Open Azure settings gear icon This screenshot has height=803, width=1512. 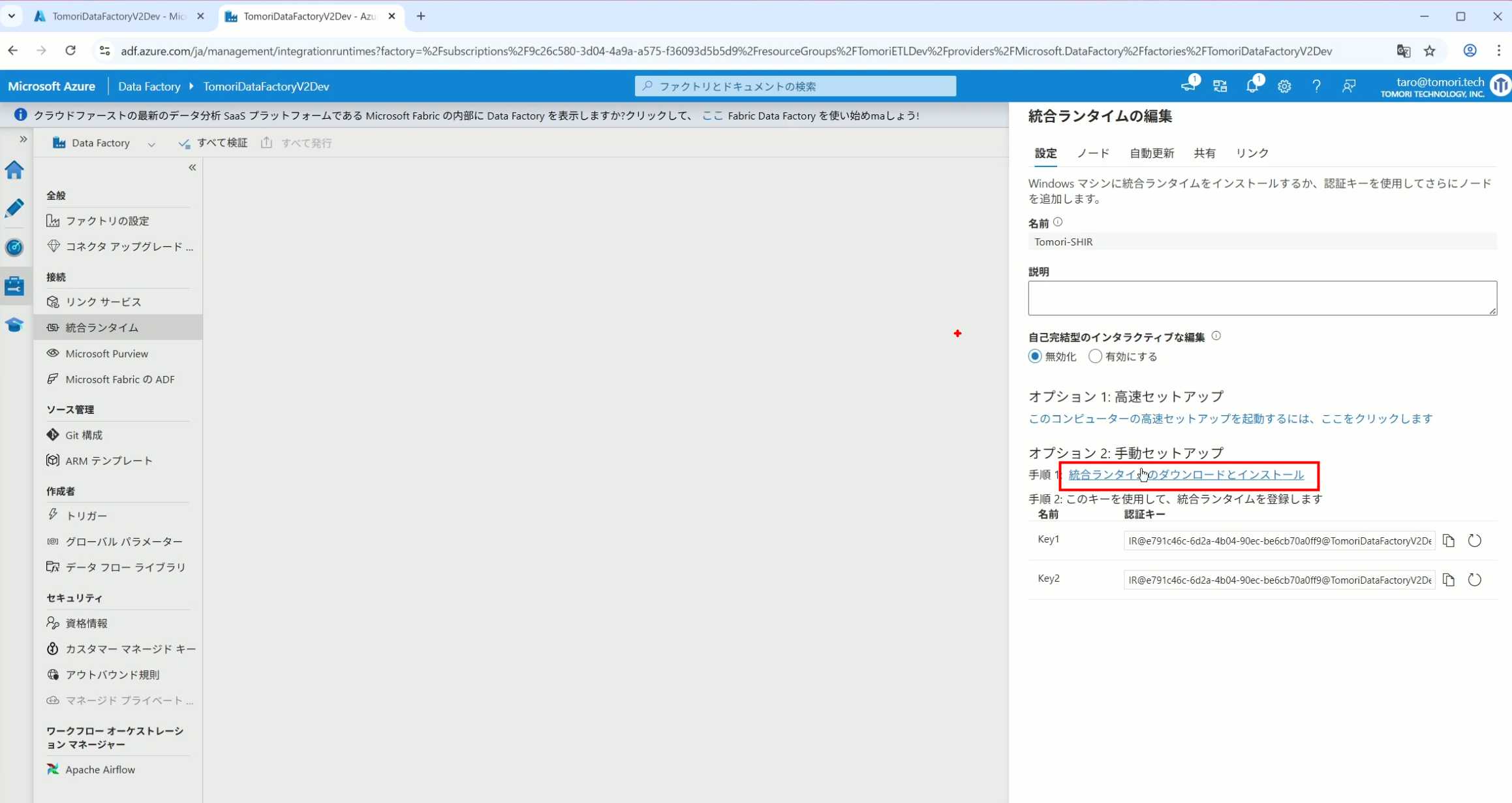[1284, 86]
